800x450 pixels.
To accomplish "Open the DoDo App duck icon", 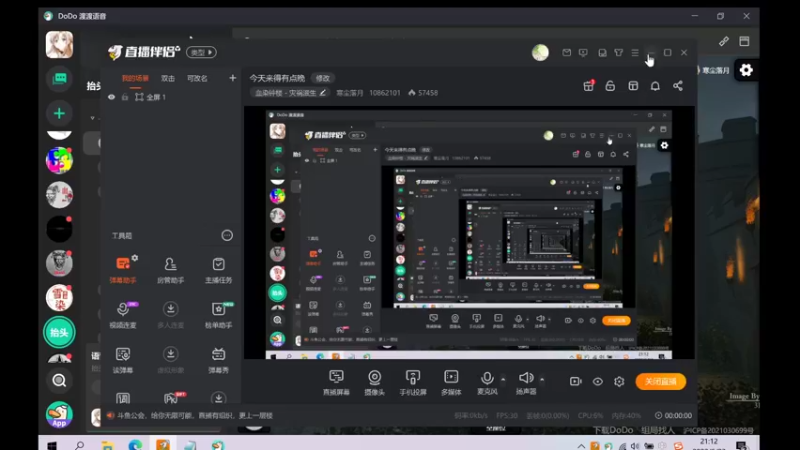I will coord(59,415).
